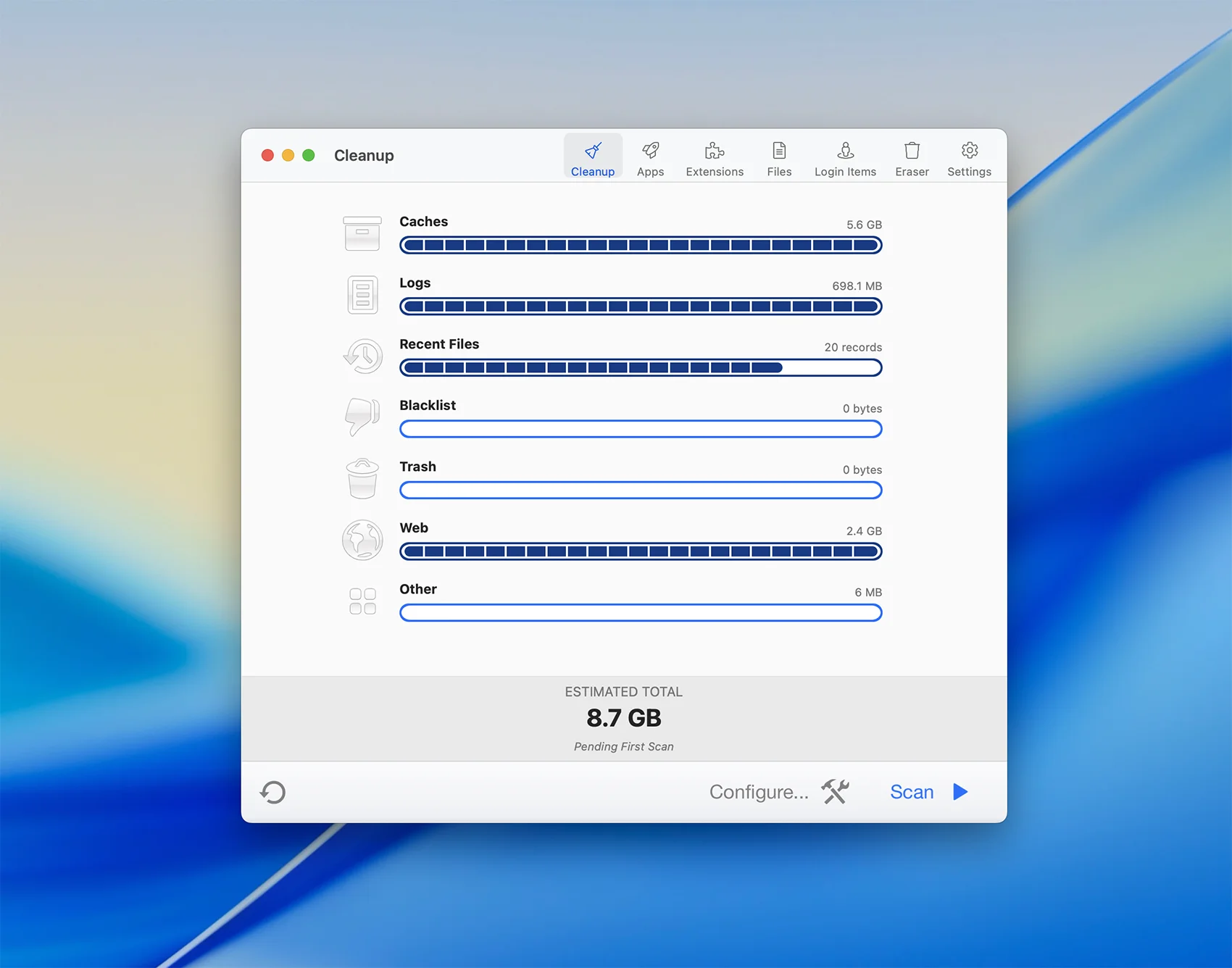Click the Caches archive box icon
The width and height of the screenshot is (1232, 968).
pyautogui.click(x=362, y=233)
